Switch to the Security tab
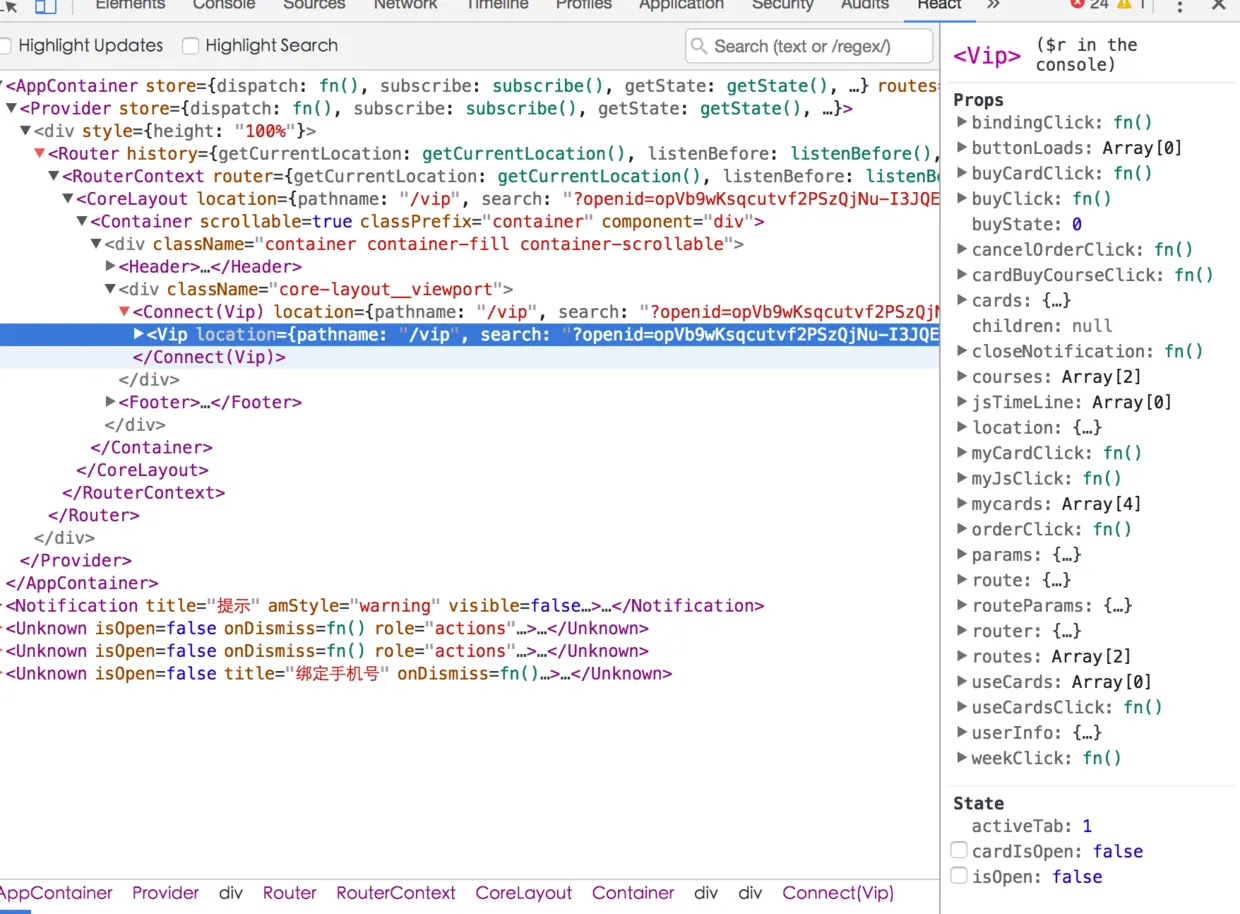The image size is (1240, 914). pyautogui.click(x=782, y=5)
